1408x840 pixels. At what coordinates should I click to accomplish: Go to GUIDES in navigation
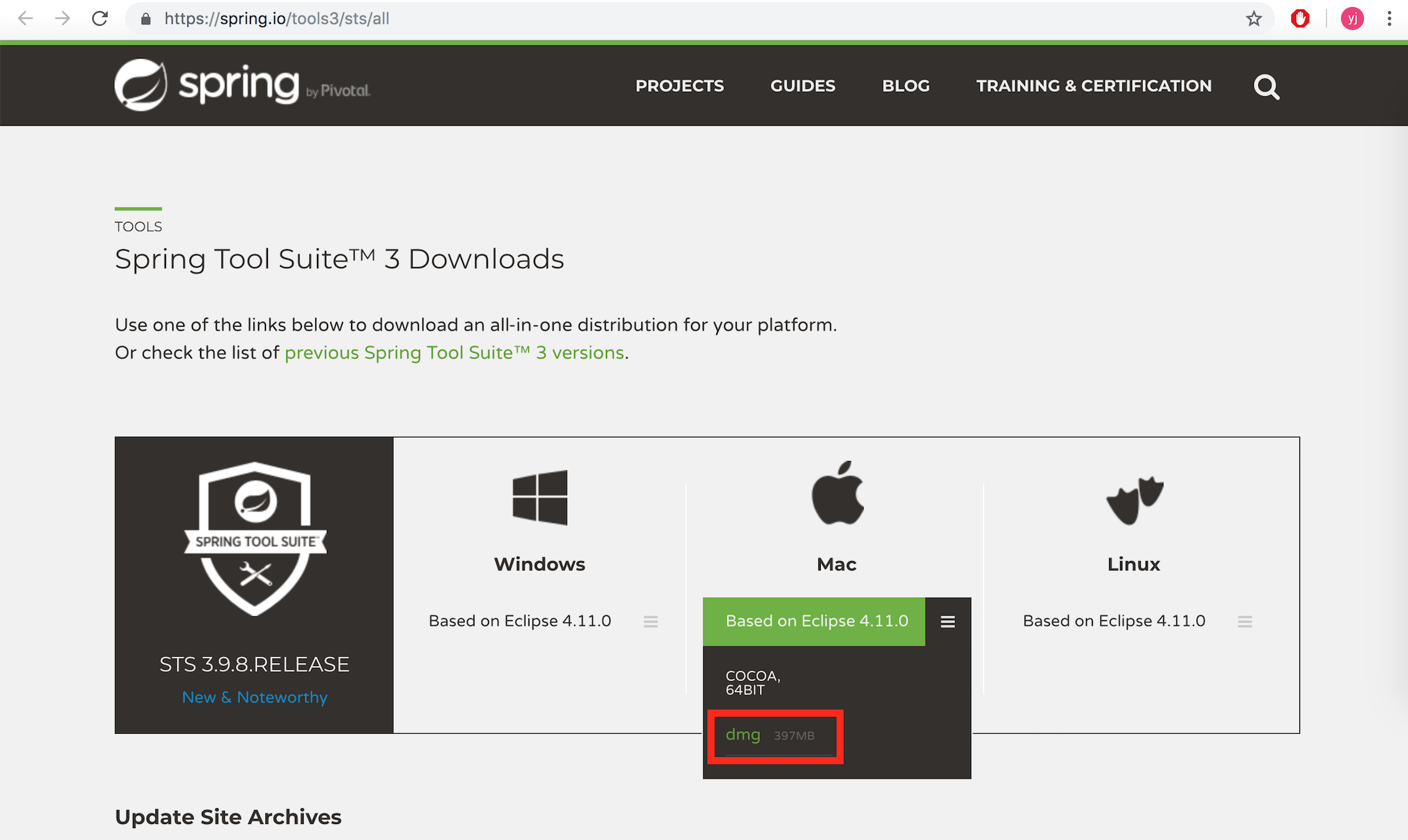coord(802,86)
